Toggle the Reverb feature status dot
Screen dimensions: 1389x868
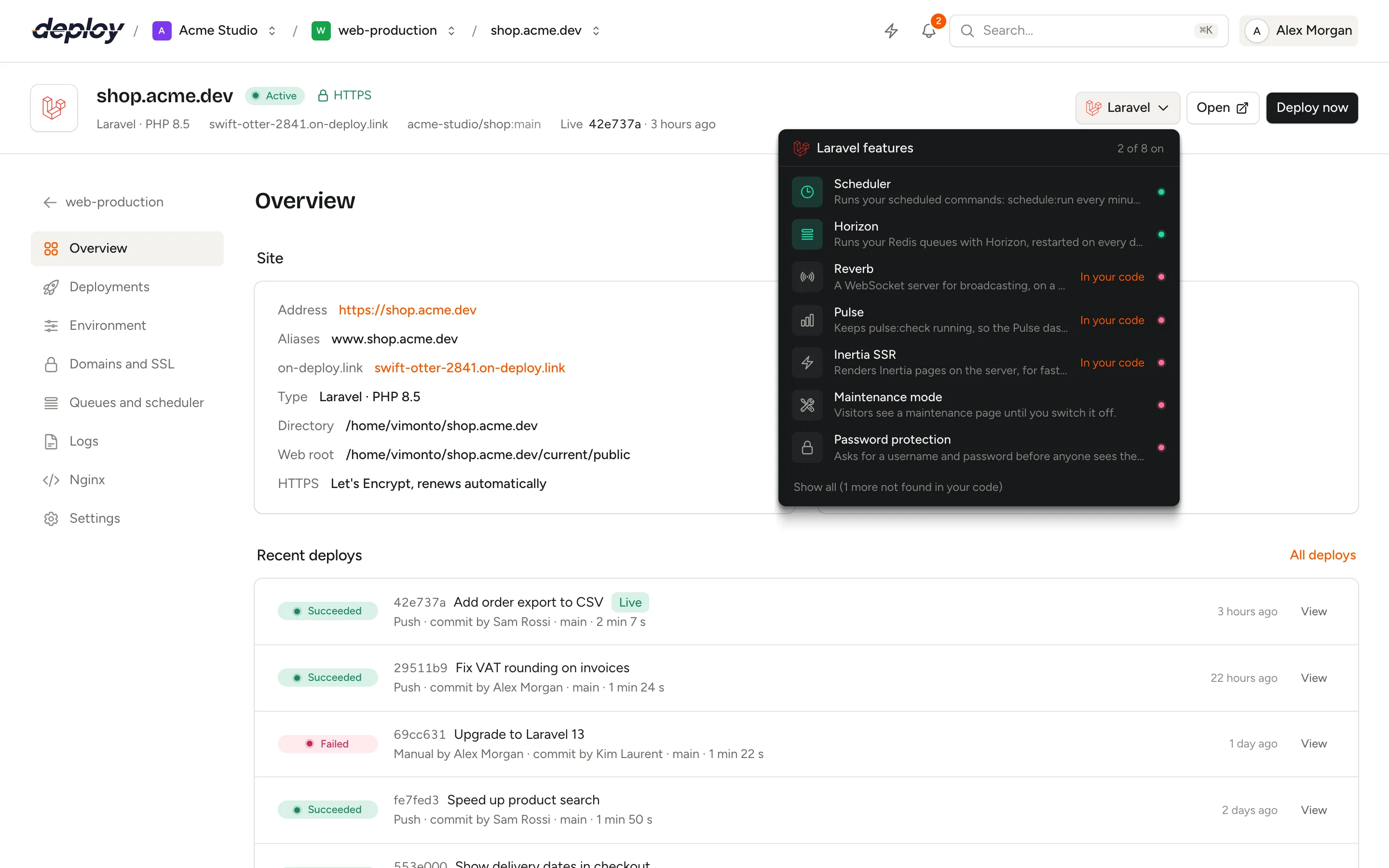(1160, 277)
